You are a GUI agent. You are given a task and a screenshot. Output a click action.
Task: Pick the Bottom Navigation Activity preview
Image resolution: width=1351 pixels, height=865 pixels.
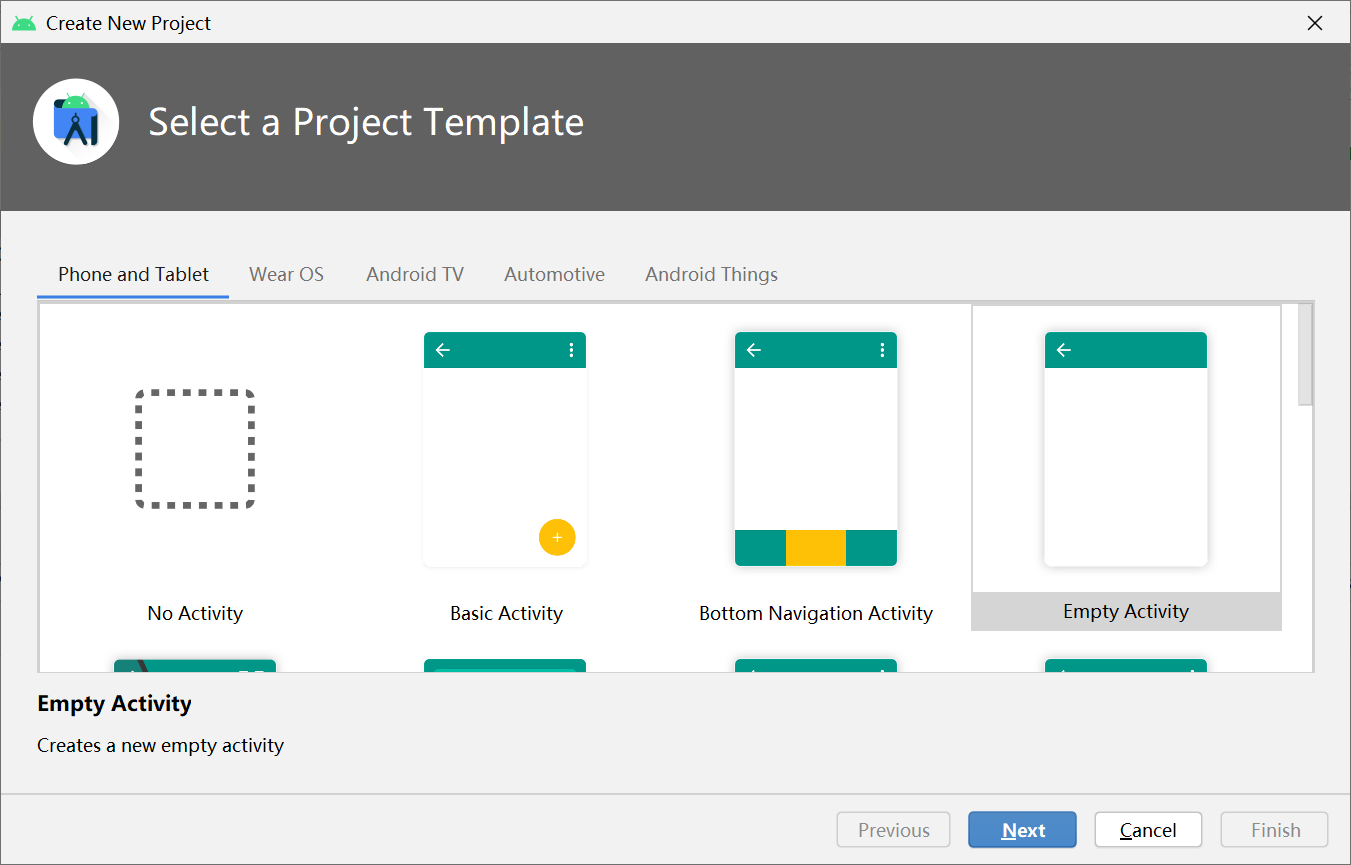tap(816, 449)
